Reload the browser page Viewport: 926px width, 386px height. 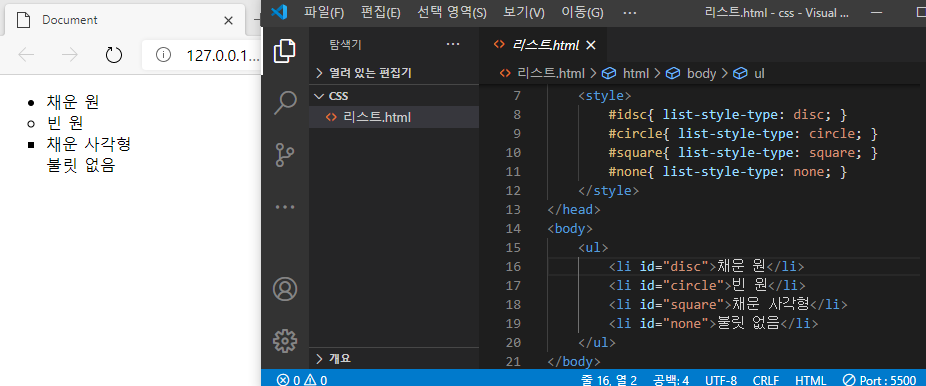[113, 55]
